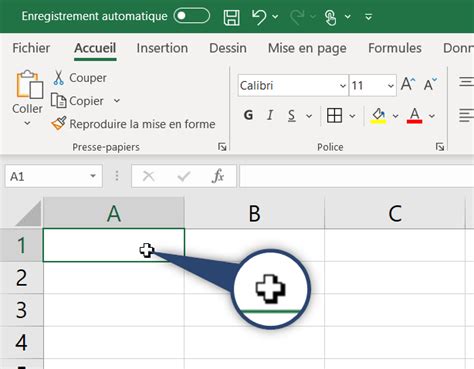Viewport: 474px width, 369px height.
Task: Click the Couper scissors icon
Action: pos(59,77)
